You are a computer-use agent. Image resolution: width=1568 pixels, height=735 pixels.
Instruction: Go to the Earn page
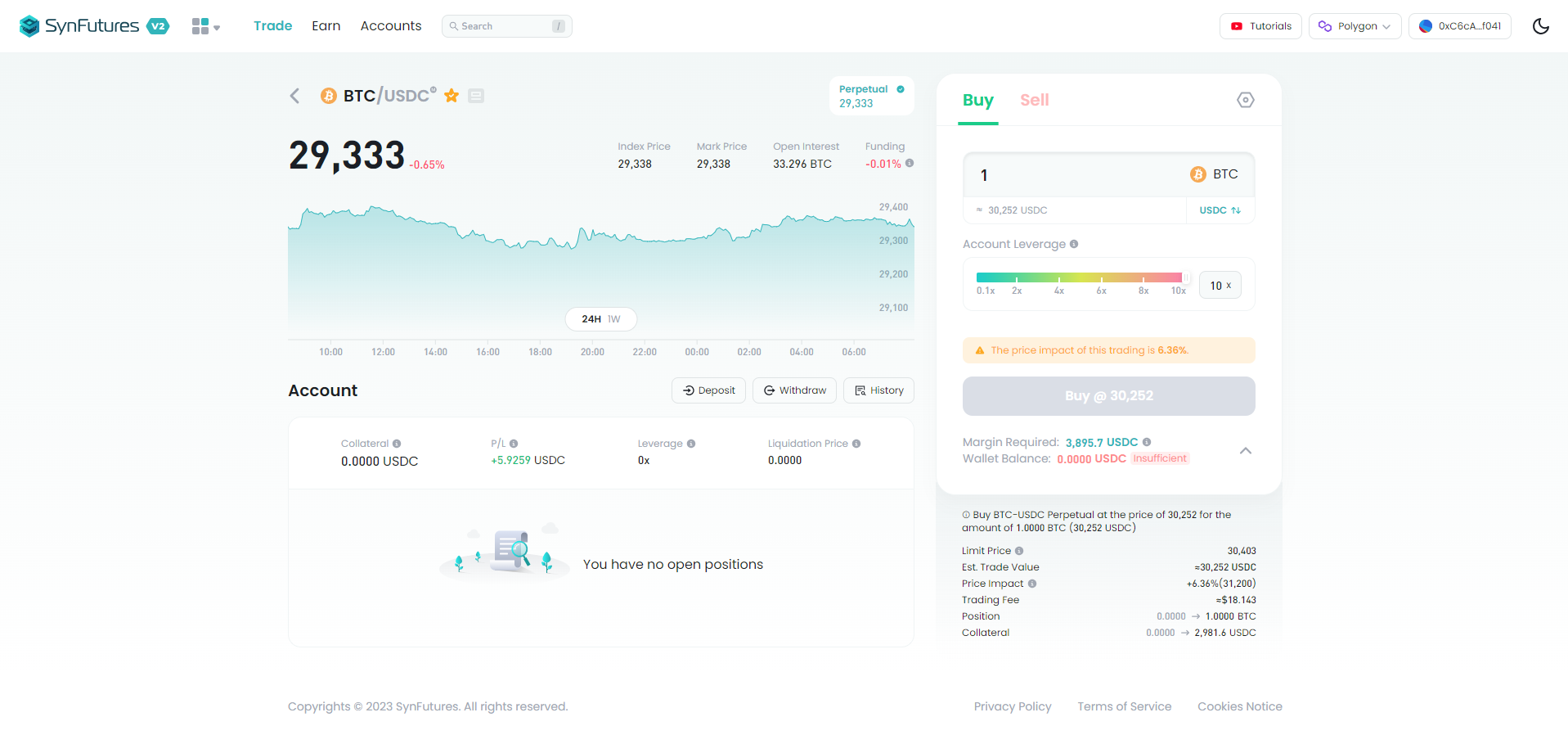326,26
